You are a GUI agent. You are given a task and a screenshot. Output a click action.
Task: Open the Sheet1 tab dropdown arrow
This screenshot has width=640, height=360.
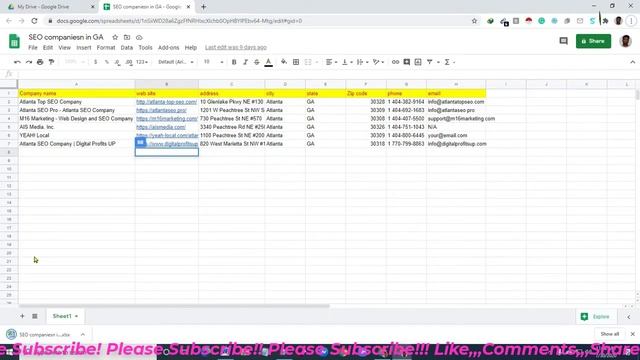(x=76, y=316)
